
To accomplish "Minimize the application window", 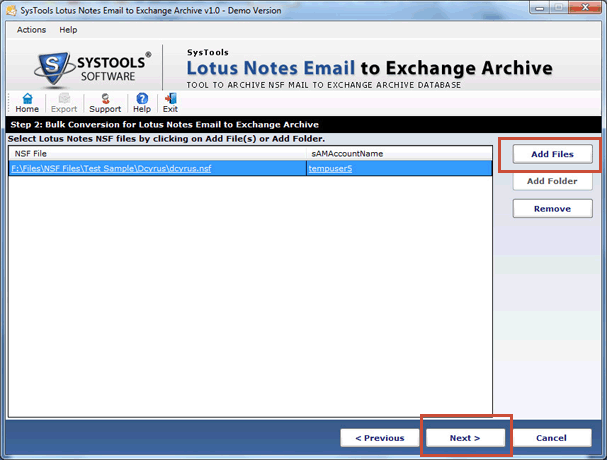I will click(x=540, y=7).
